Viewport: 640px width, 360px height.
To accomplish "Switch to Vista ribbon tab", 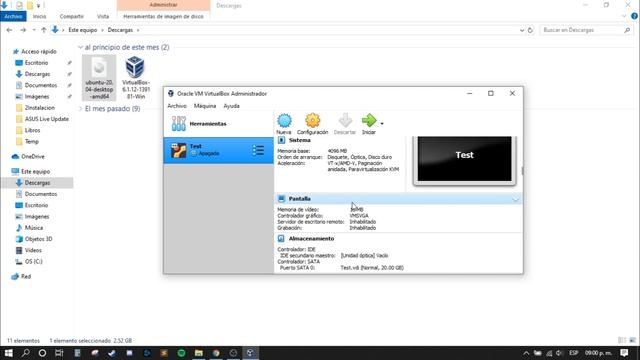I will pos(103,16).
